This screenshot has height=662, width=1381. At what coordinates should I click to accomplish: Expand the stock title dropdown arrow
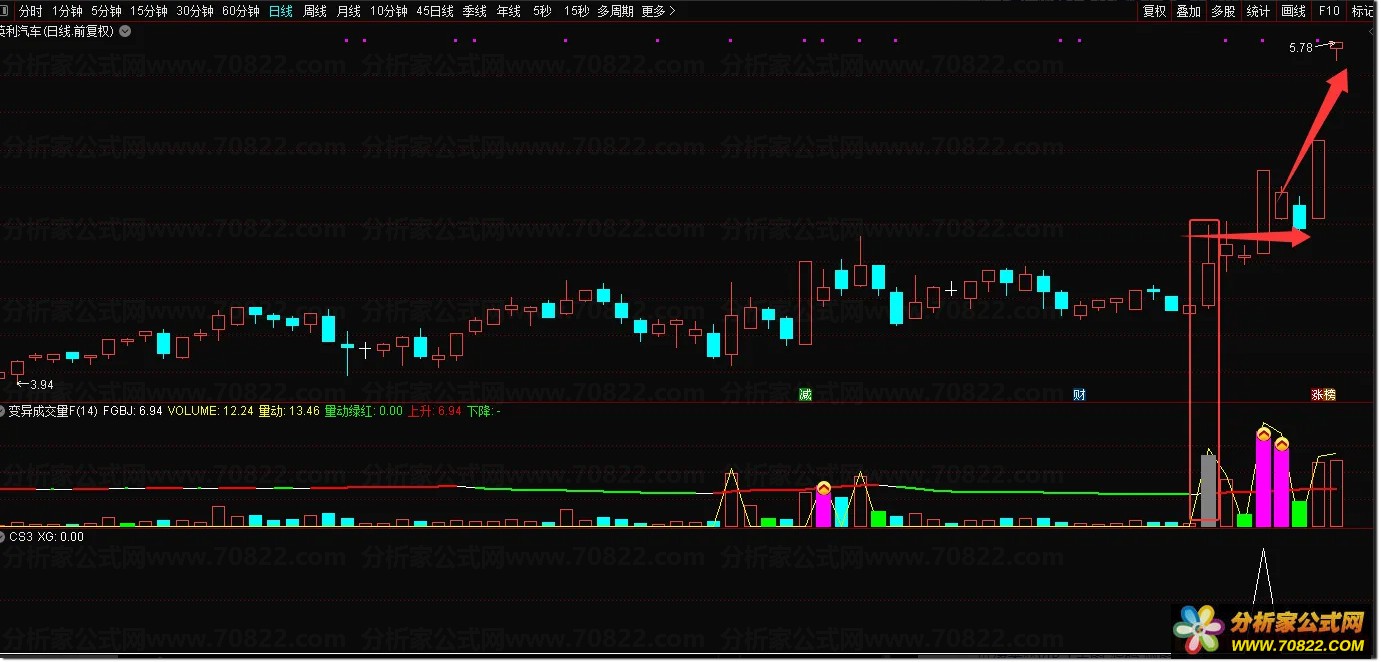click(x=125, y=31)
